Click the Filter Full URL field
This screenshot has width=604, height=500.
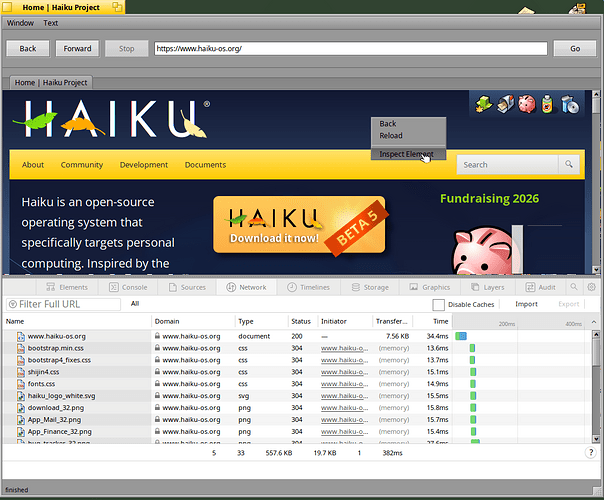(x=64, y=304)
